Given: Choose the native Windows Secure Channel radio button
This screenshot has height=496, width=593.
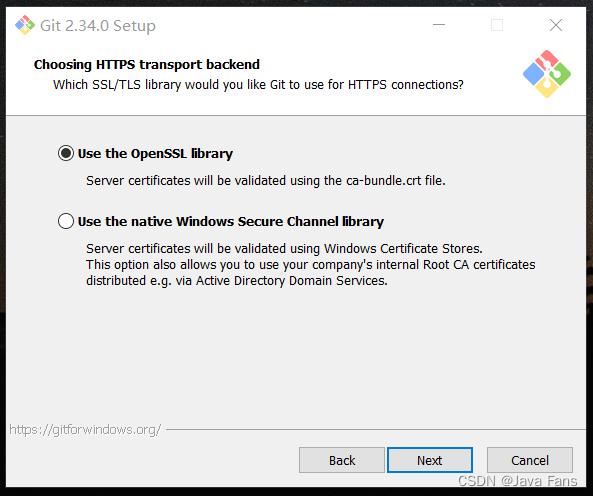Looking at the screenshot, I should coord(66,221).
